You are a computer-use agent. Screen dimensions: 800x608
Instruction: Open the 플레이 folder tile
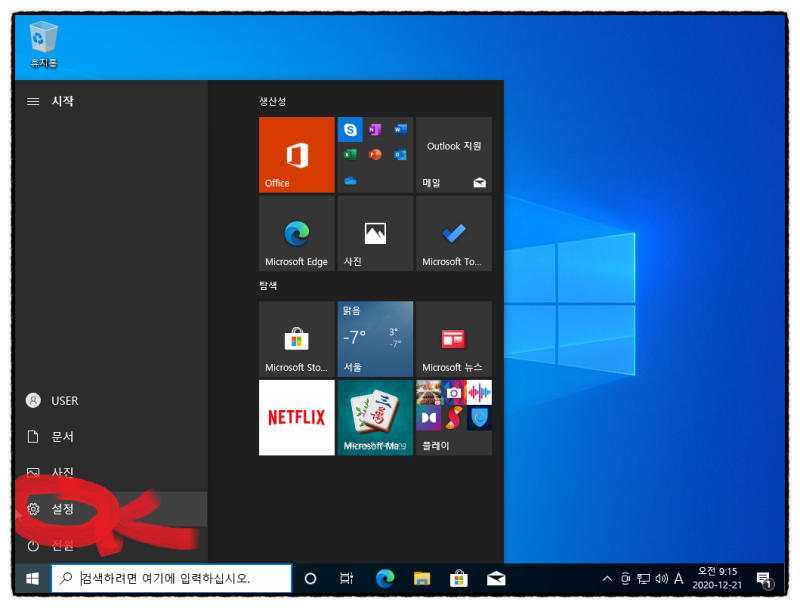click(454, 417)
